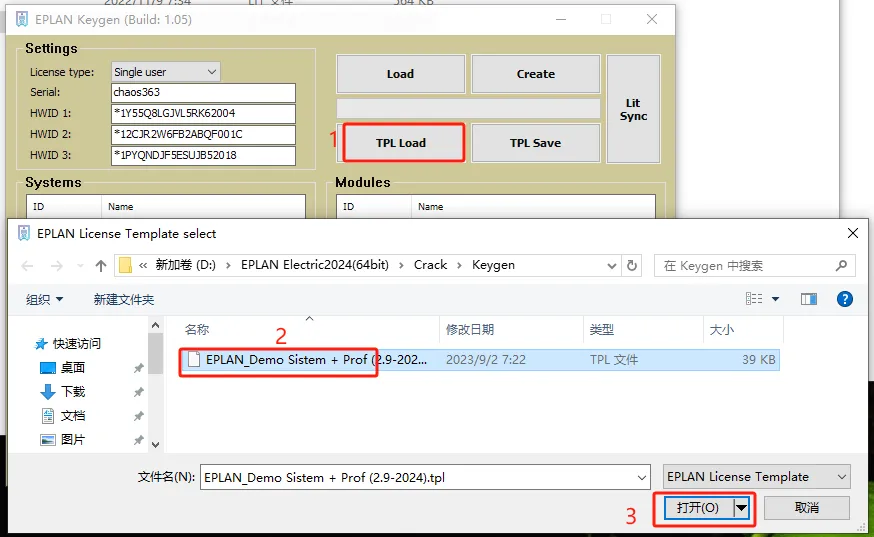Click the Back navigation arrow
The height and width of the screenshot is (537, 874).
pos(27,266)
